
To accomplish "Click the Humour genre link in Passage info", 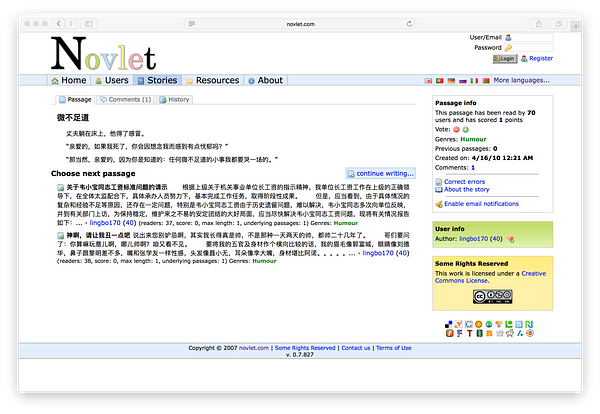I will 473,139.
